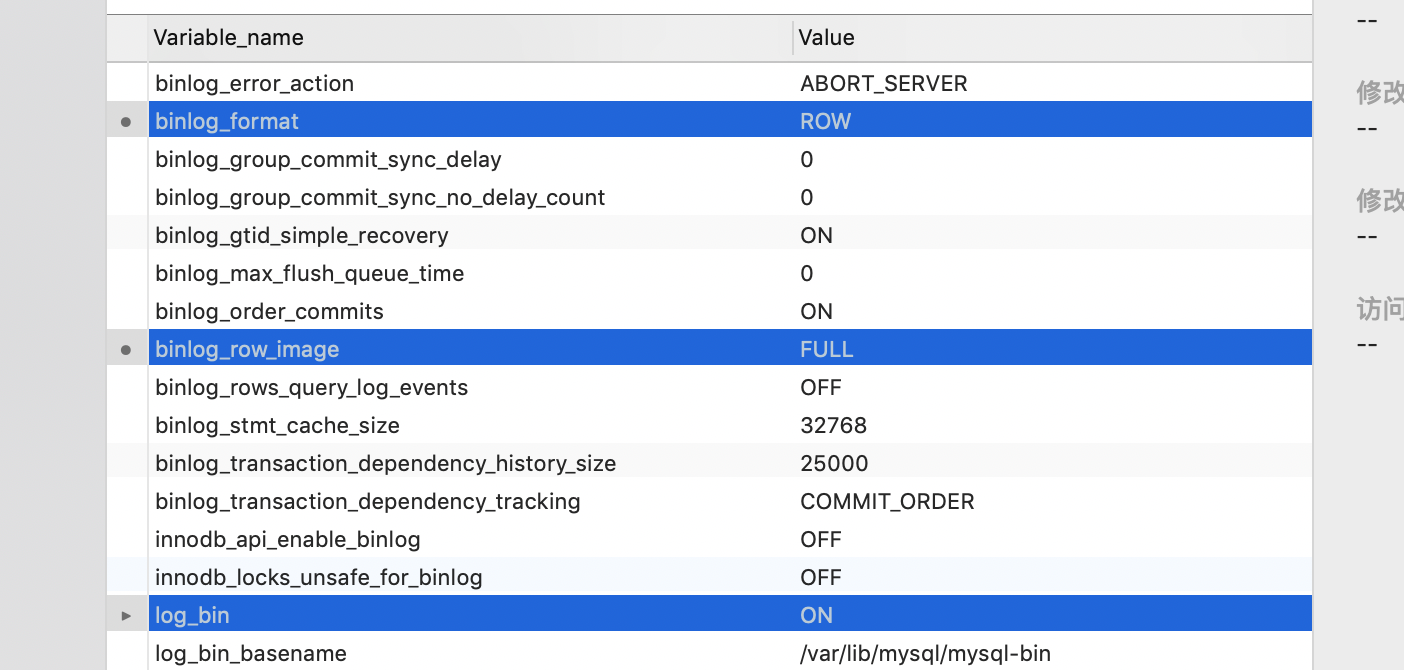
Task: Click the value 0 for binlog_max_flush_queue_time
Action: pos(807,274)
